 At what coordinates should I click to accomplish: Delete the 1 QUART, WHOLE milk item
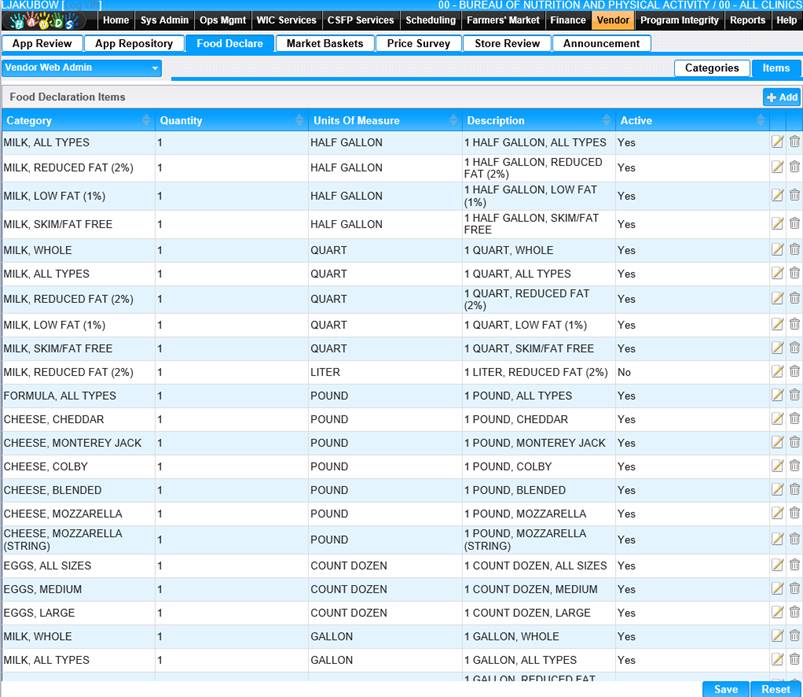click(794, 249)
